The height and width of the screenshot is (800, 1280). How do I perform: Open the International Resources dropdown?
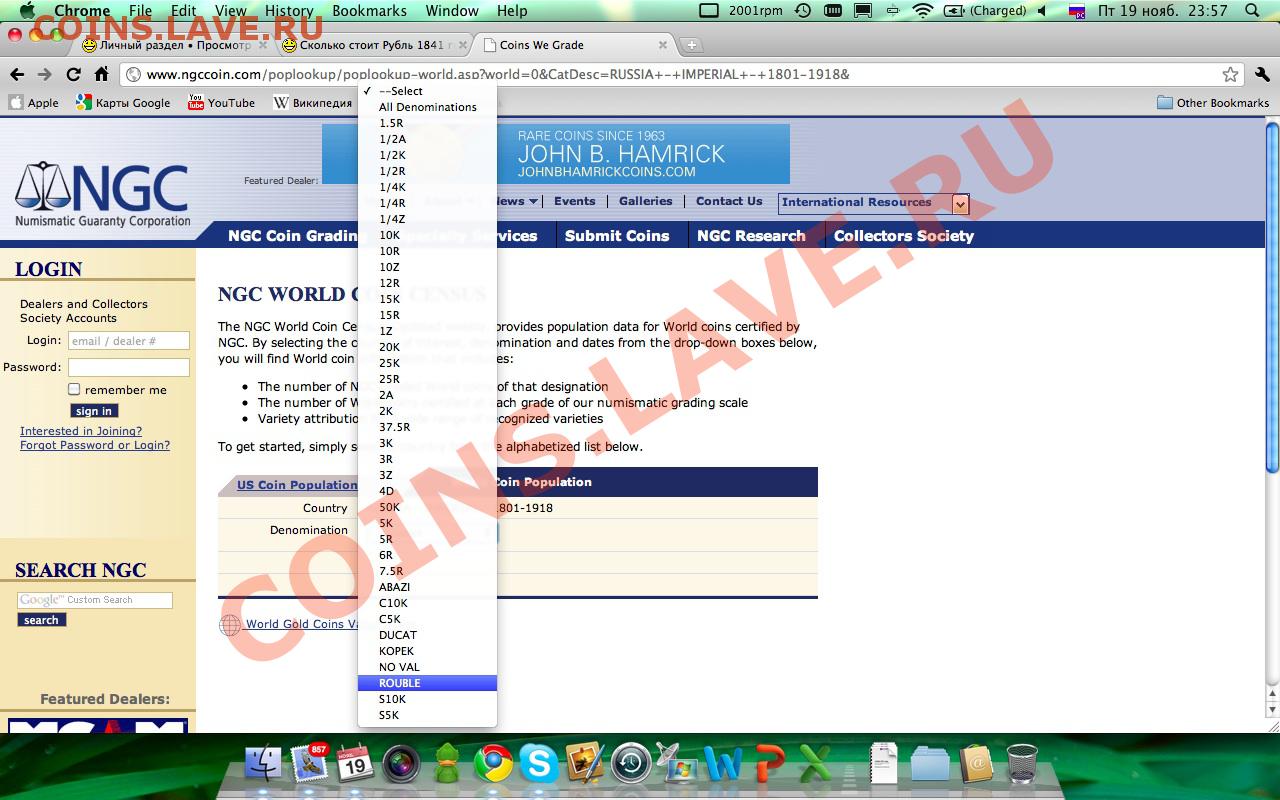coord(874,203)
